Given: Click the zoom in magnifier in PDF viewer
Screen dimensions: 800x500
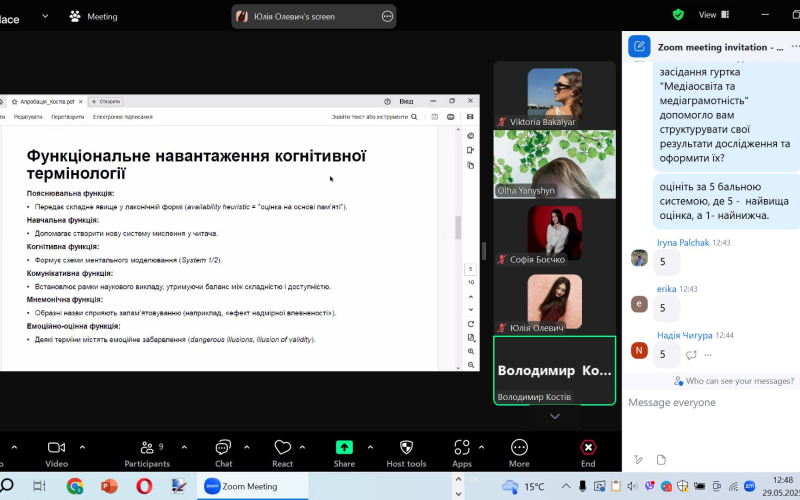Looking at the screenshot, I should pos(470,352).
